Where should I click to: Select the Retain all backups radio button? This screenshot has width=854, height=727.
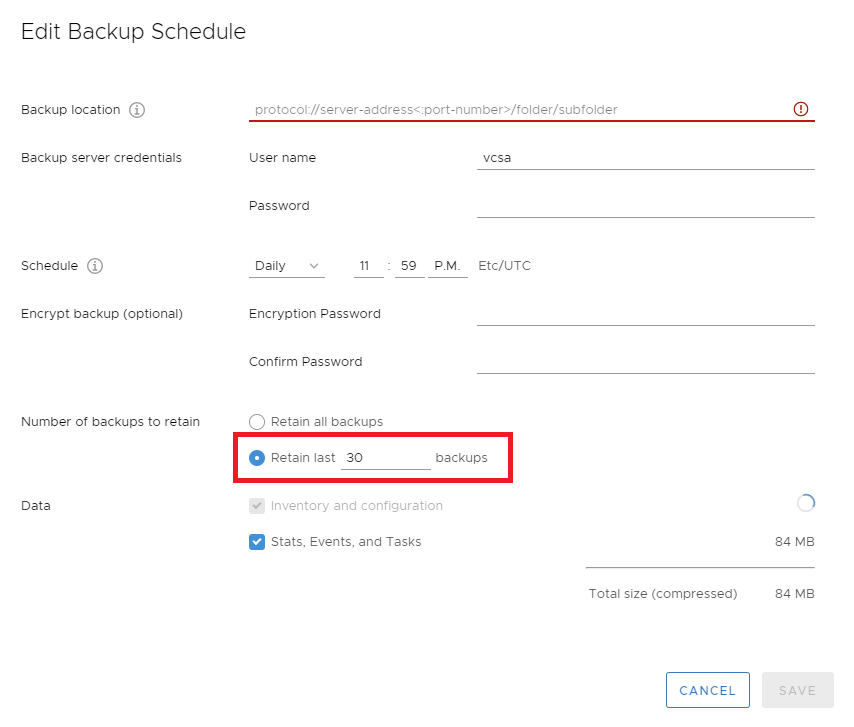click(x=257, y=422)
